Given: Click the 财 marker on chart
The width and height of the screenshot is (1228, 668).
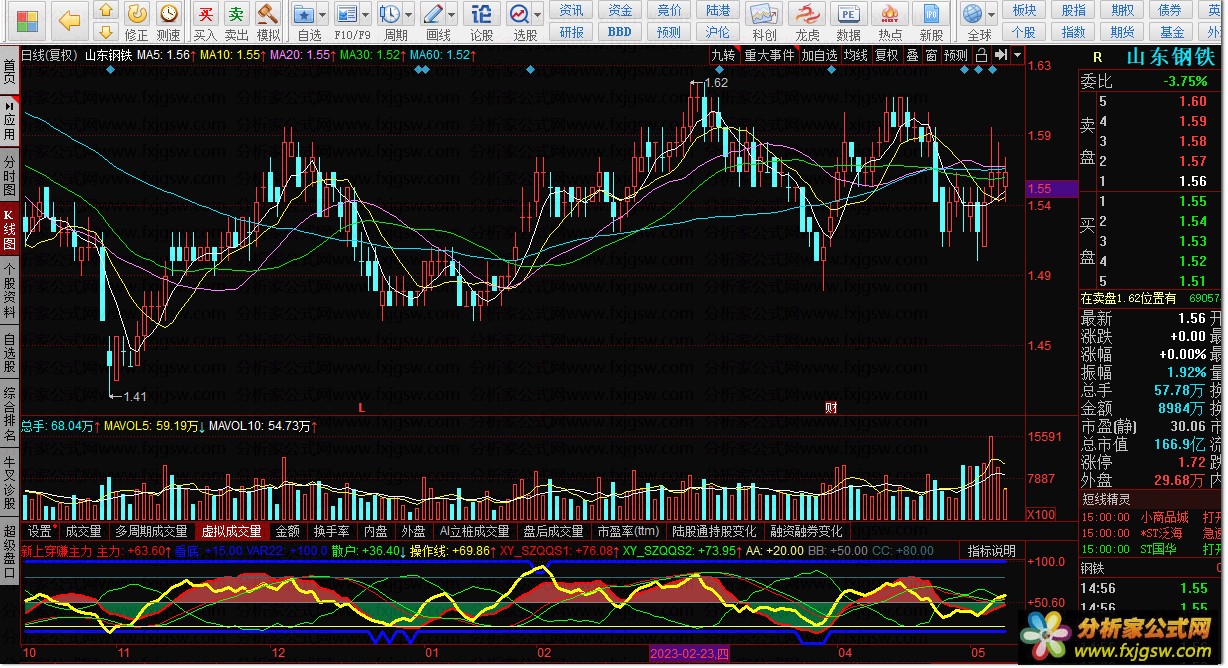Looking at the screenshot, I should [830, 408].
